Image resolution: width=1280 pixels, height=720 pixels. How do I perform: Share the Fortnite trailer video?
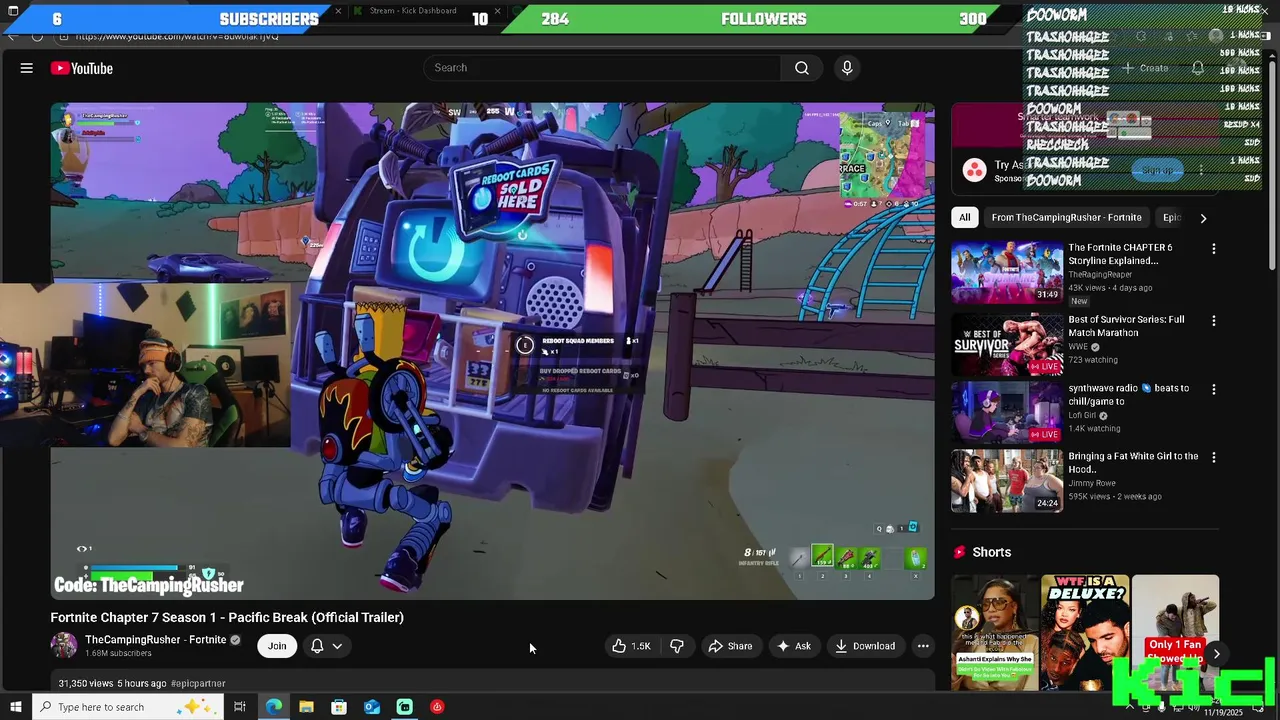tap(730, 646)
